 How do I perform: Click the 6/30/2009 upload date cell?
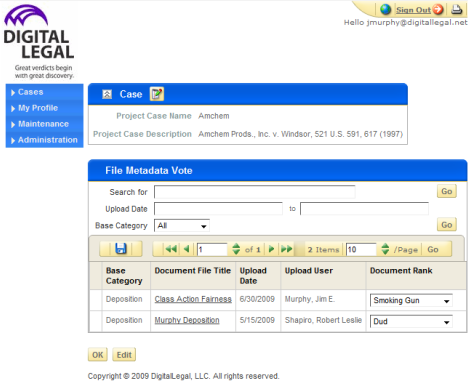coord(257,299)
